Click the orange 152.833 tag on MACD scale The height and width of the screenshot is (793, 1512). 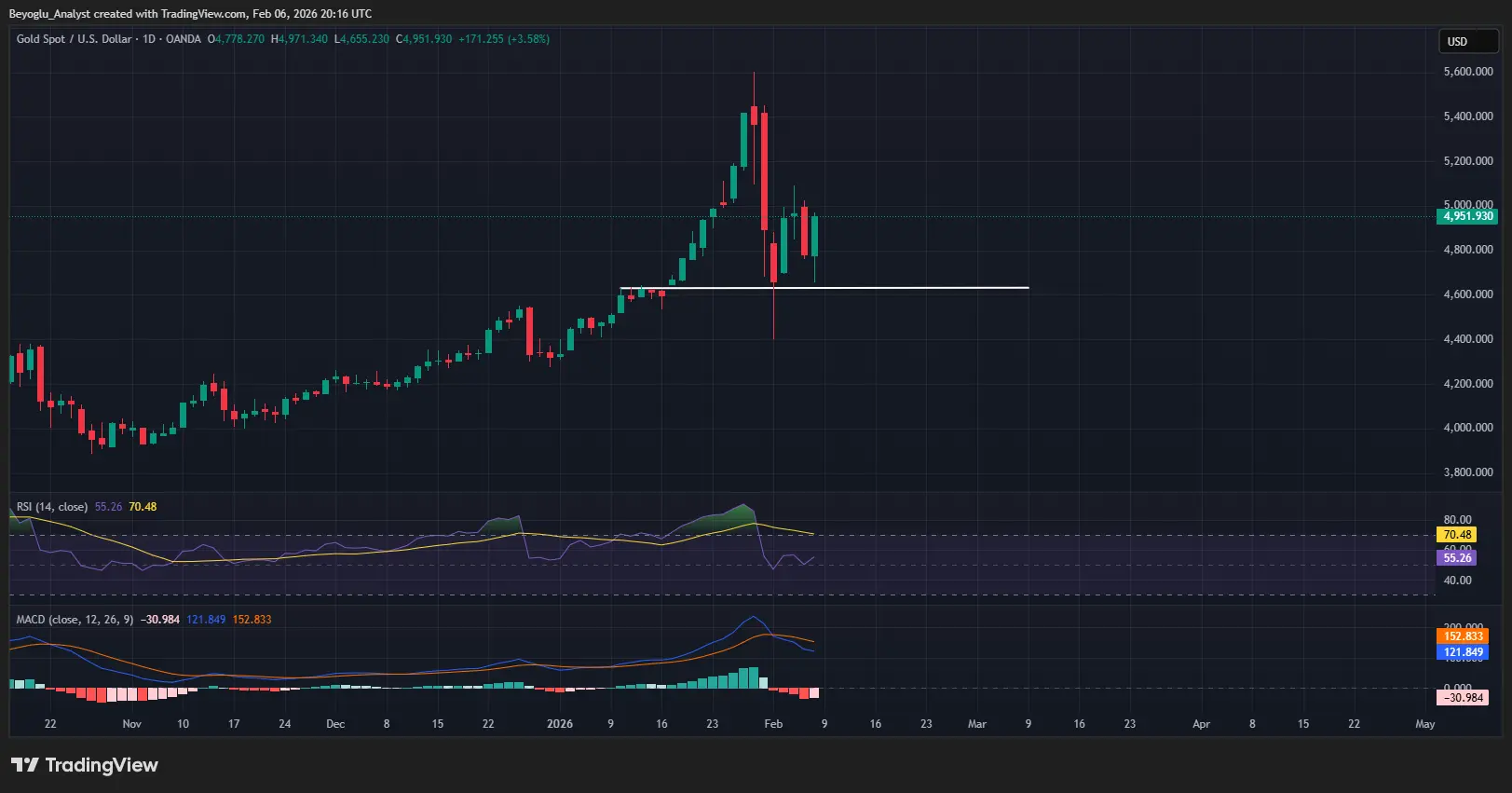(x=1464, y=636)
